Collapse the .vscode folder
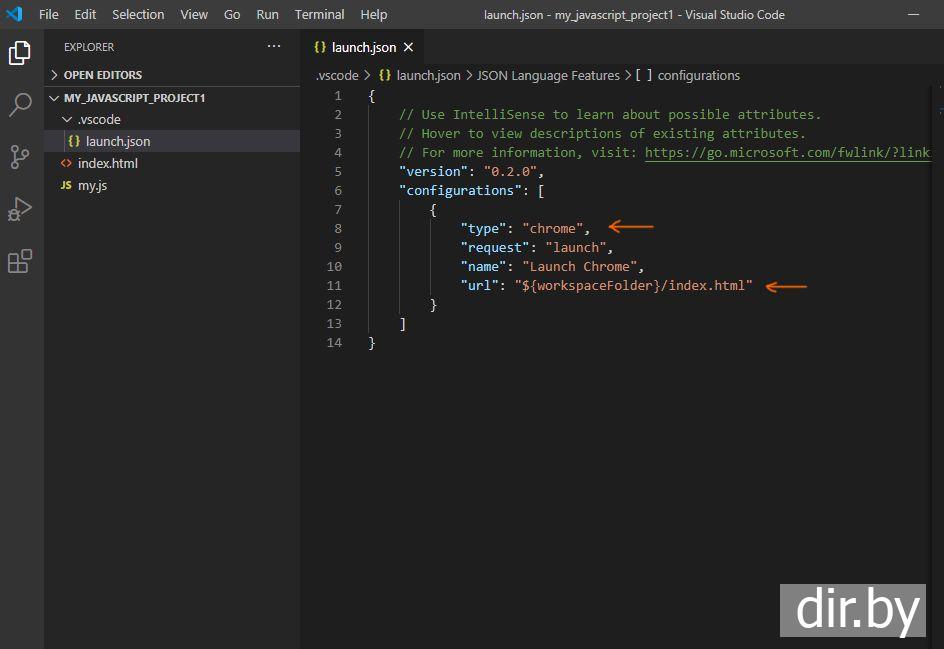 tap(99, 120)
